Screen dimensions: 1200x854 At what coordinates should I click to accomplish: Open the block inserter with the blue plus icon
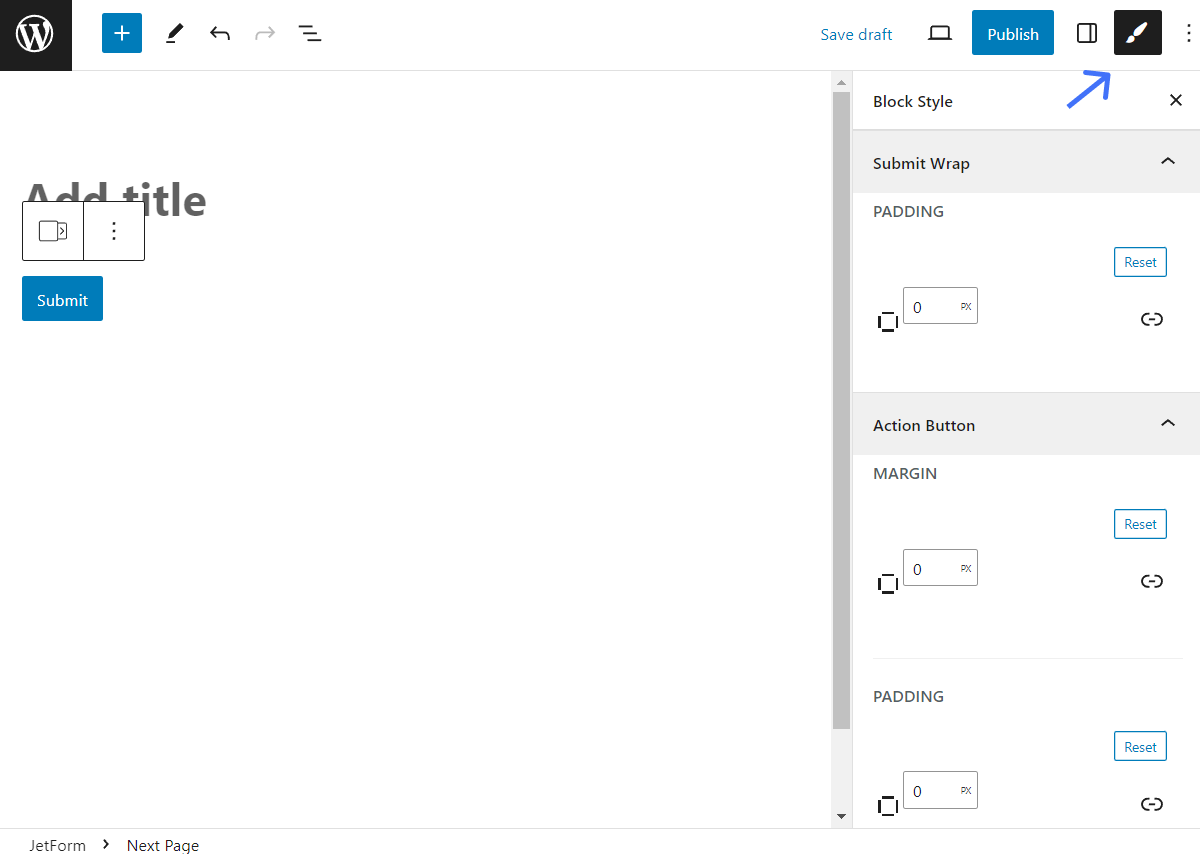point(121,33)
